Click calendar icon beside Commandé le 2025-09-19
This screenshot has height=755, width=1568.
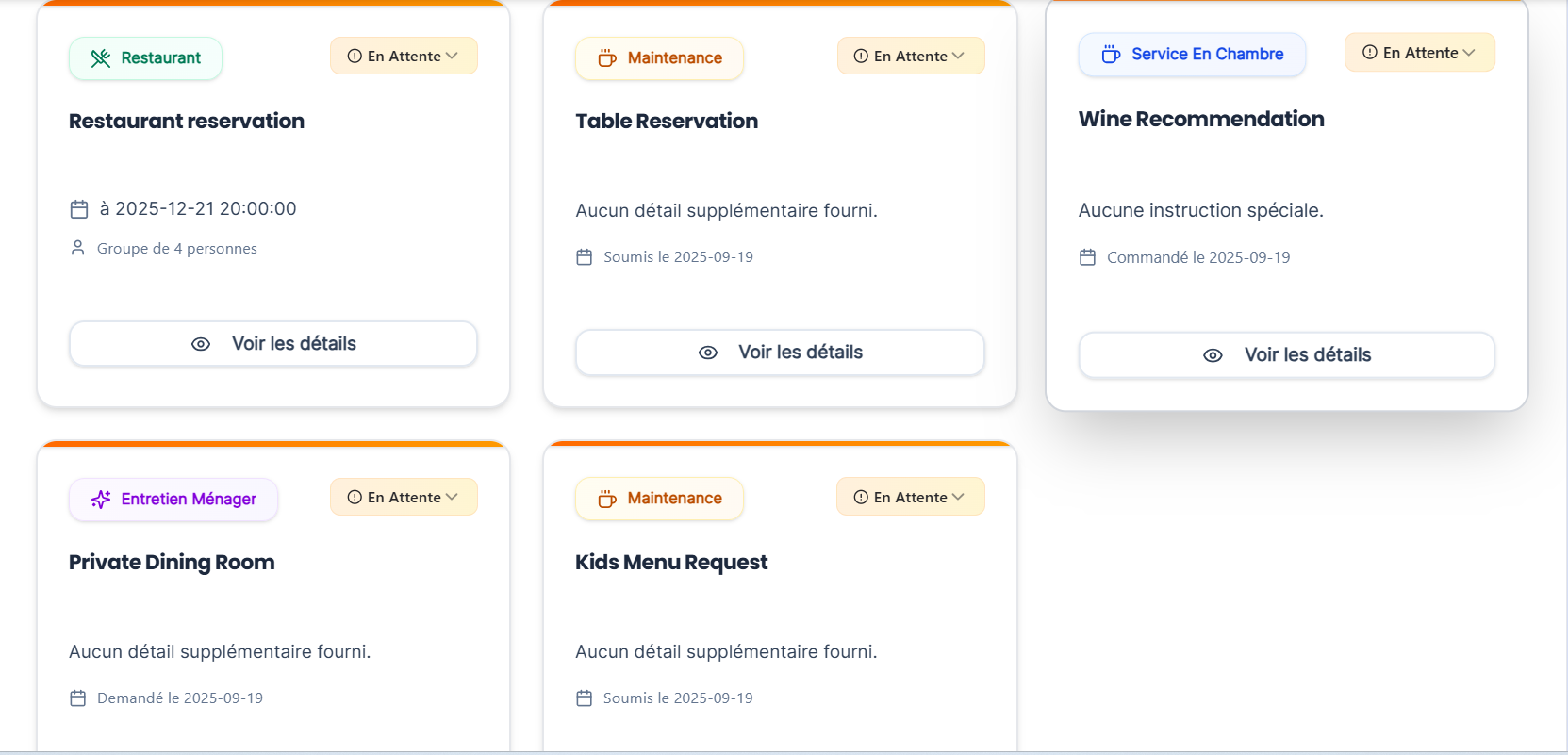(1087, 257)
